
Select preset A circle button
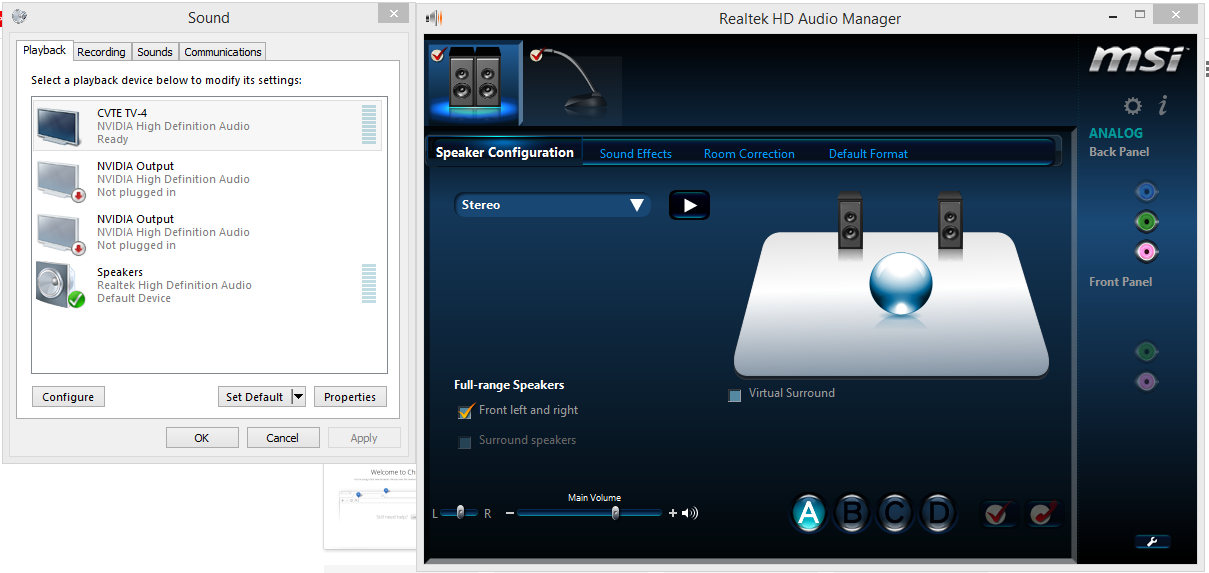point(809,513)
